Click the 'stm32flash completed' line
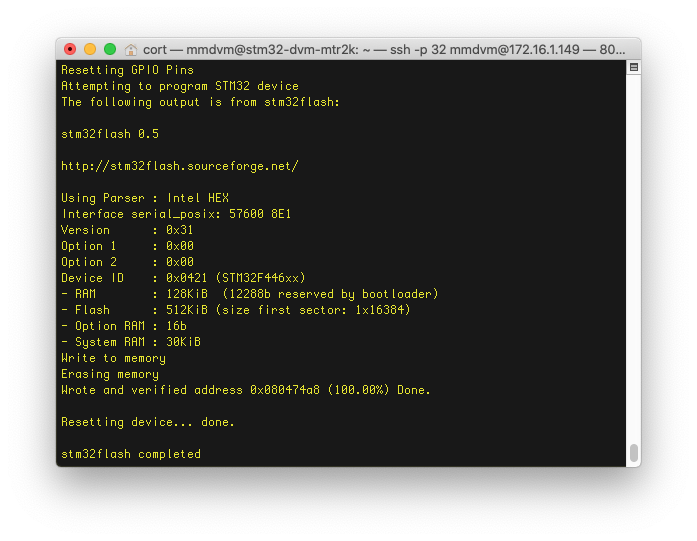697x541 pixels. point(131,454)
